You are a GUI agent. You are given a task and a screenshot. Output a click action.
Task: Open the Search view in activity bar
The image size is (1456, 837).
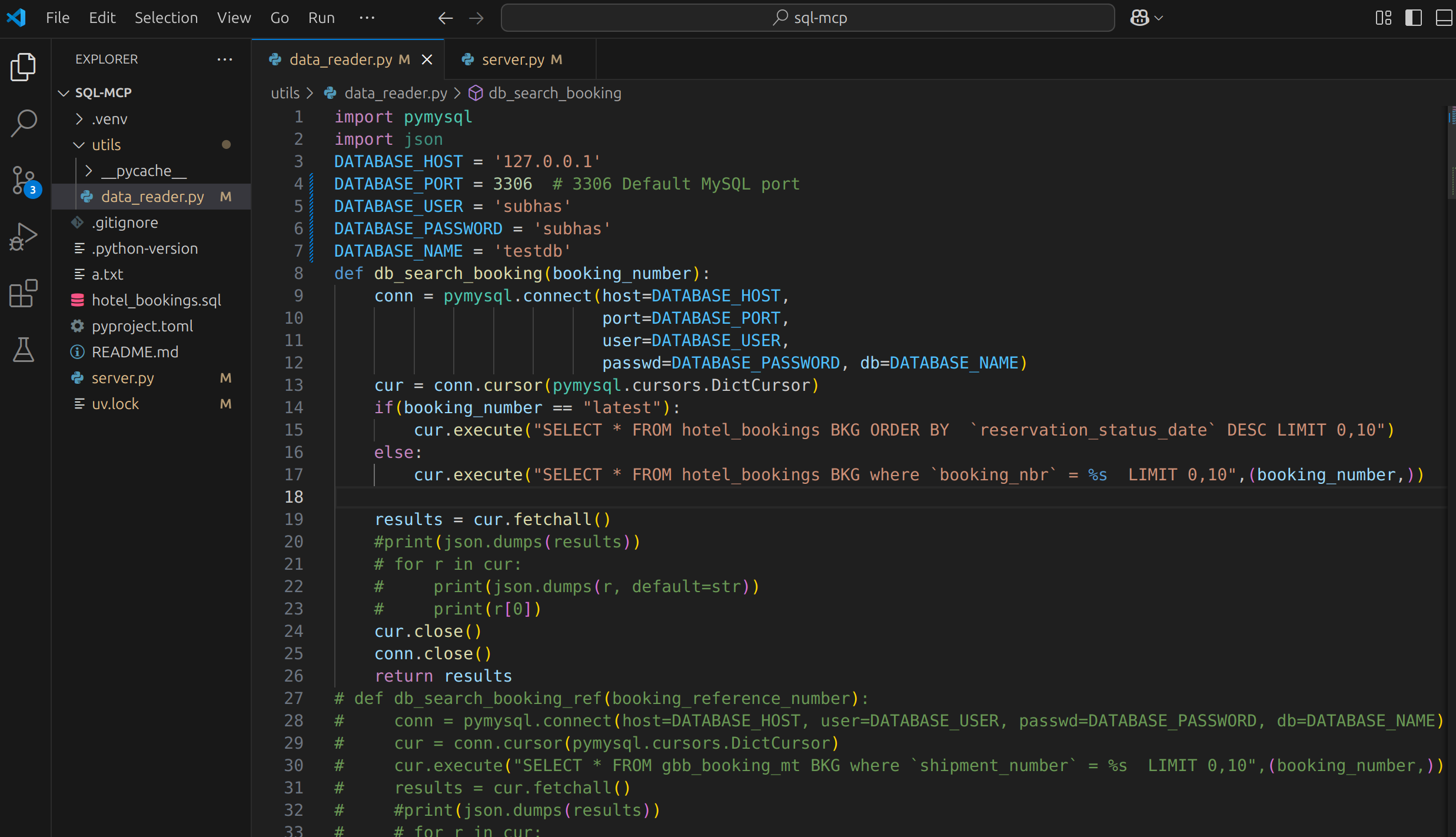click(24, 123)
